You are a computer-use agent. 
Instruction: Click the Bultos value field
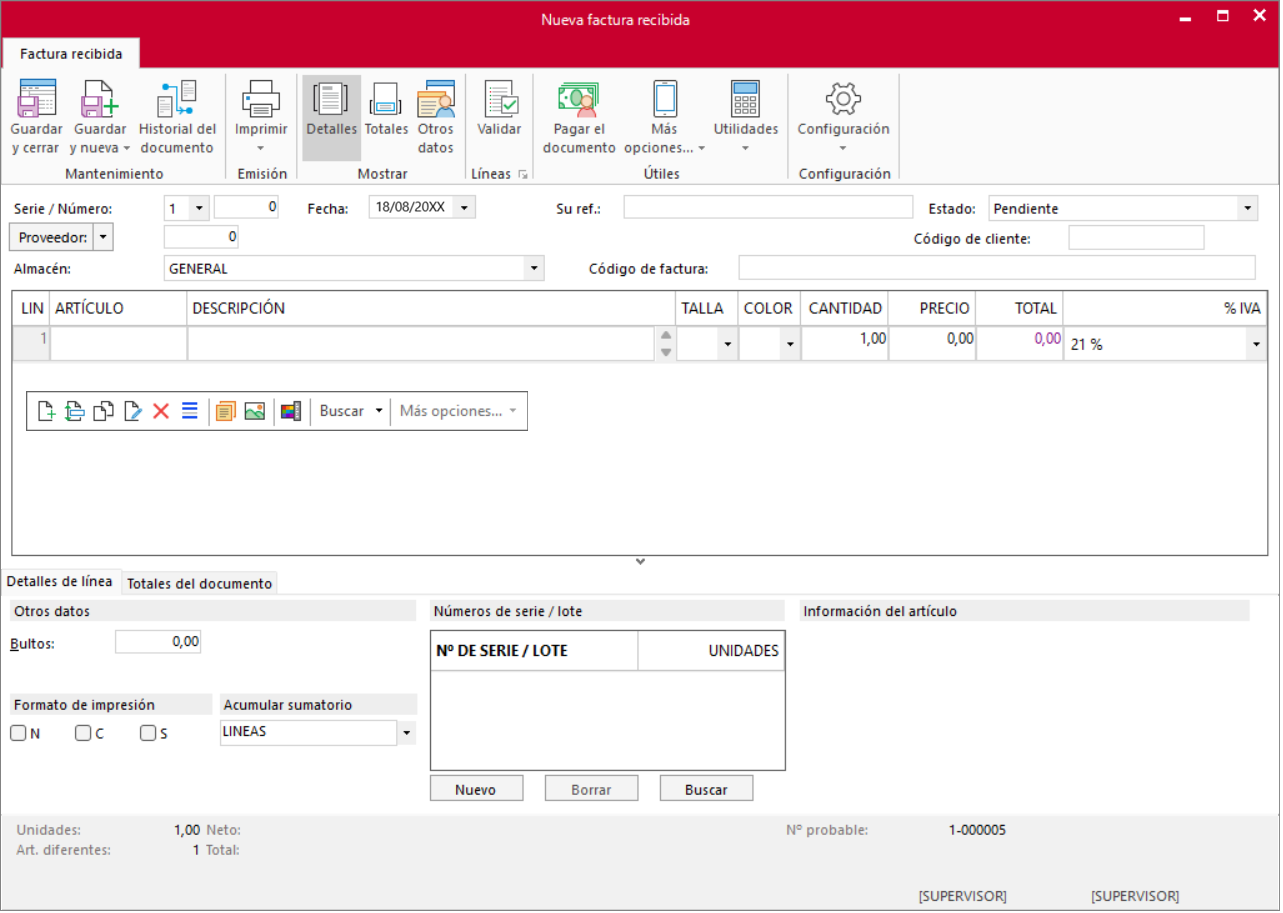coord(158,642)
